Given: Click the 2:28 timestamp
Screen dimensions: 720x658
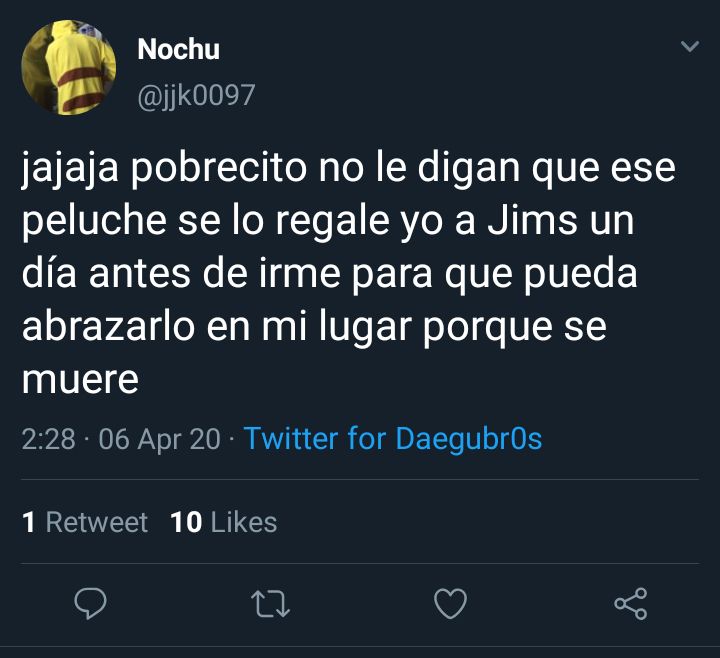Looking at the screenshot, I should coord(48,439).
